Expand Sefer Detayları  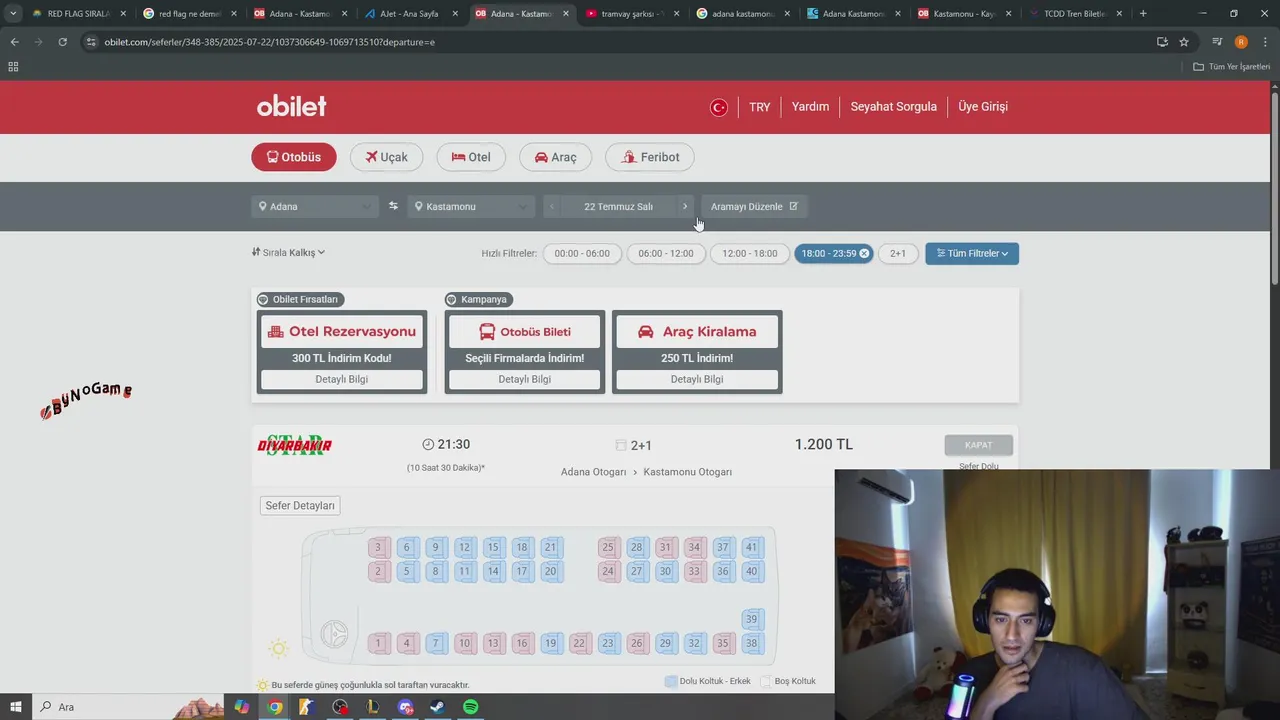300,505
